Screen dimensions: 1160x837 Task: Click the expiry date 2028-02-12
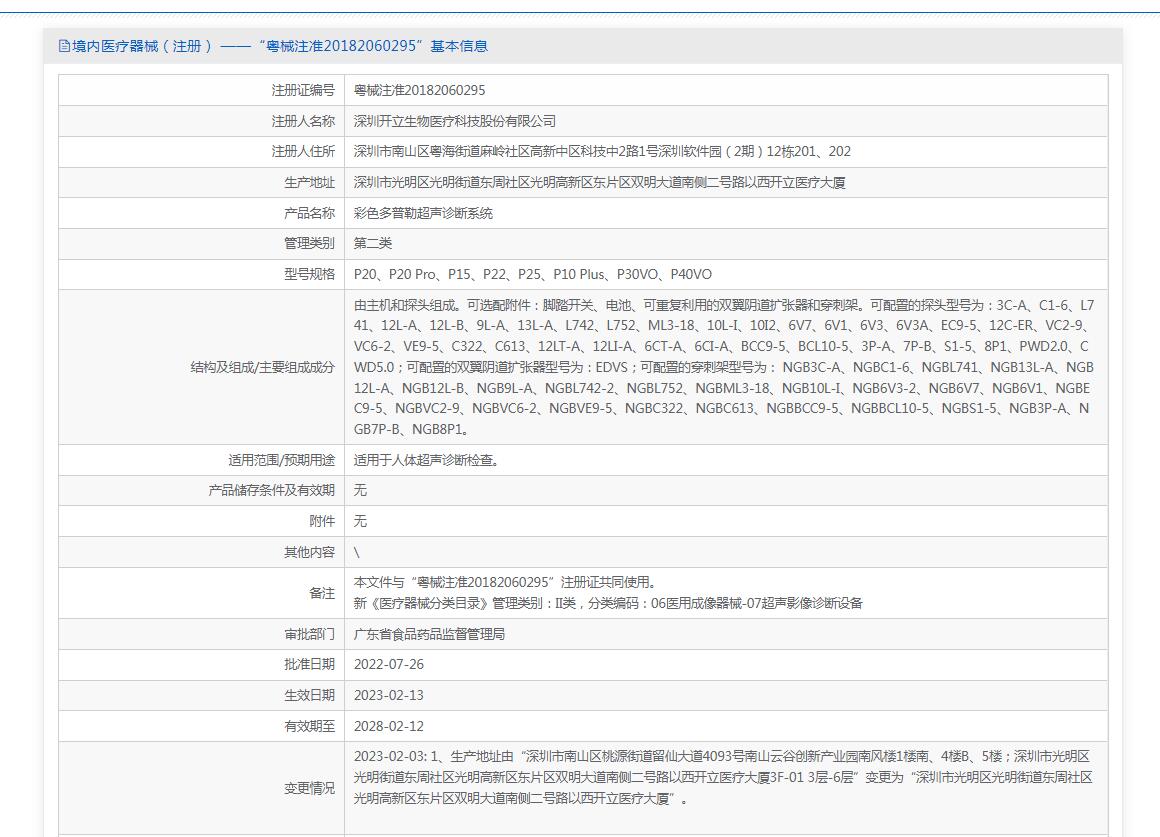[x=389, y=727]
